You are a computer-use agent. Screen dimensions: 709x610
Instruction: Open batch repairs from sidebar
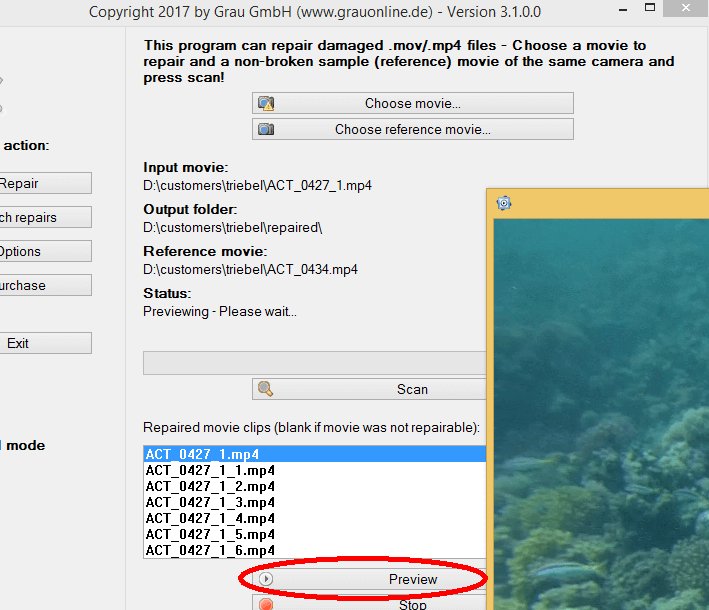[x=45, y=217]
